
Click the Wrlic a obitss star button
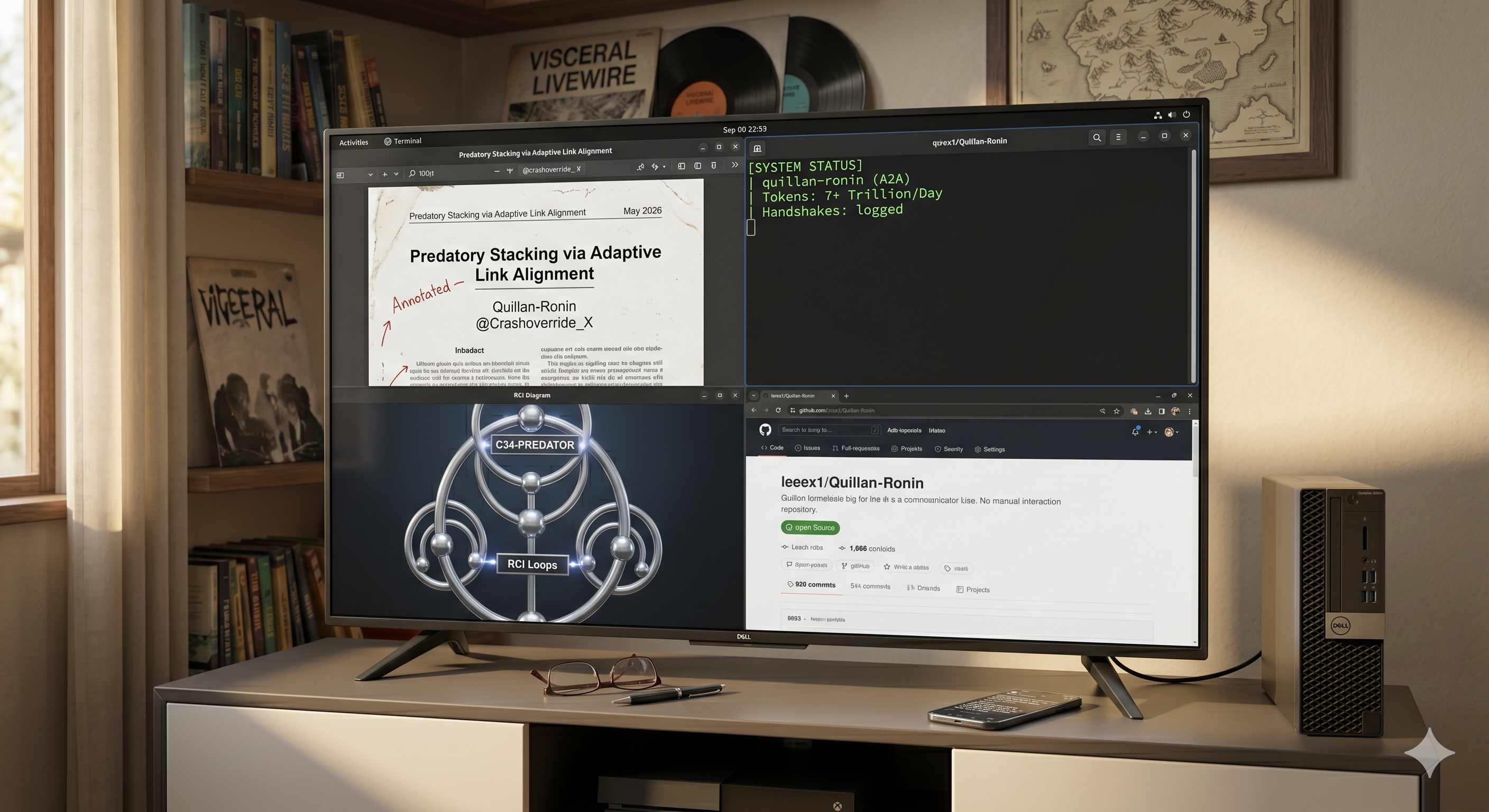click(x=906, y=567)
